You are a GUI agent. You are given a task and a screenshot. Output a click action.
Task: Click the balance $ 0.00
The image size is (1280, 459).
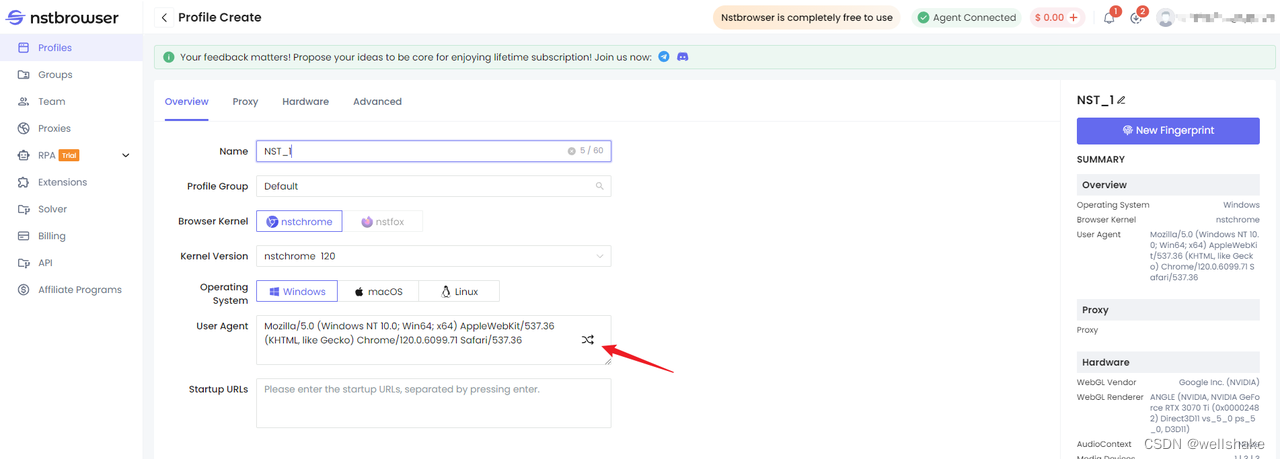pyautogui.click(x=1049, y=17)
